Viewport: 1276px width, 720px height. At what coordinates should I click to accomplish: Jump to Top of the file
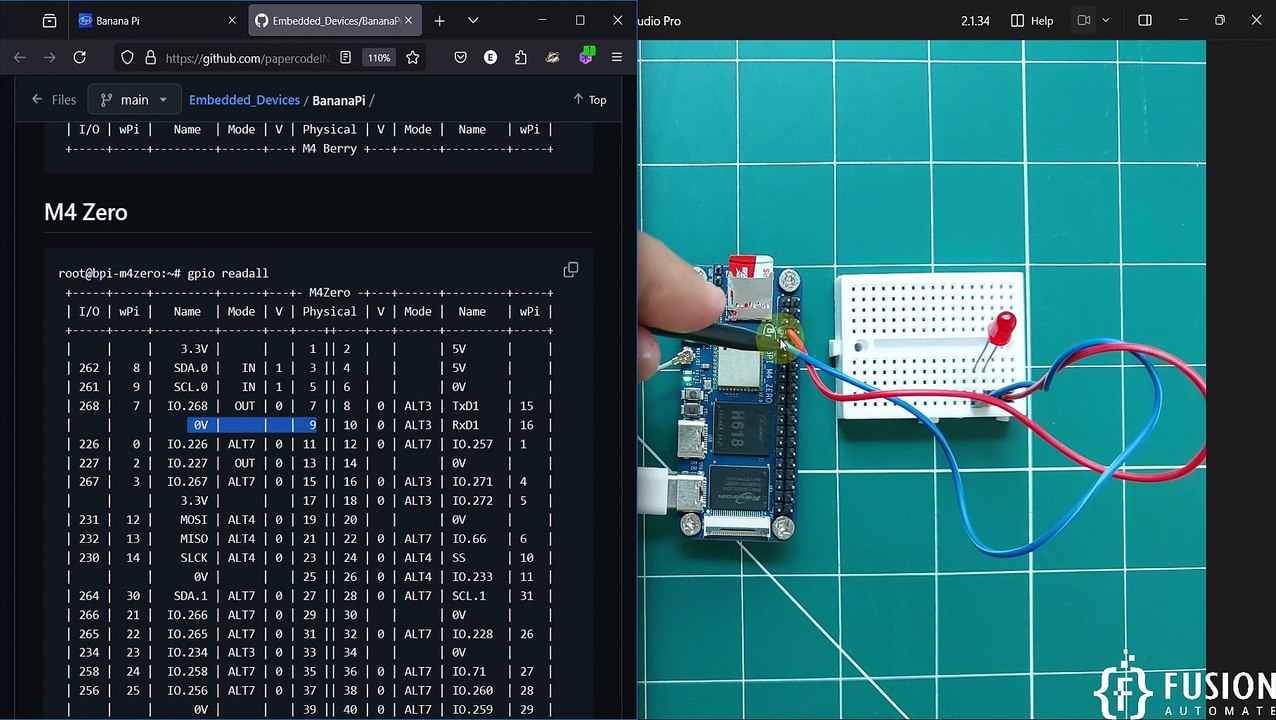tap(590, 99)
